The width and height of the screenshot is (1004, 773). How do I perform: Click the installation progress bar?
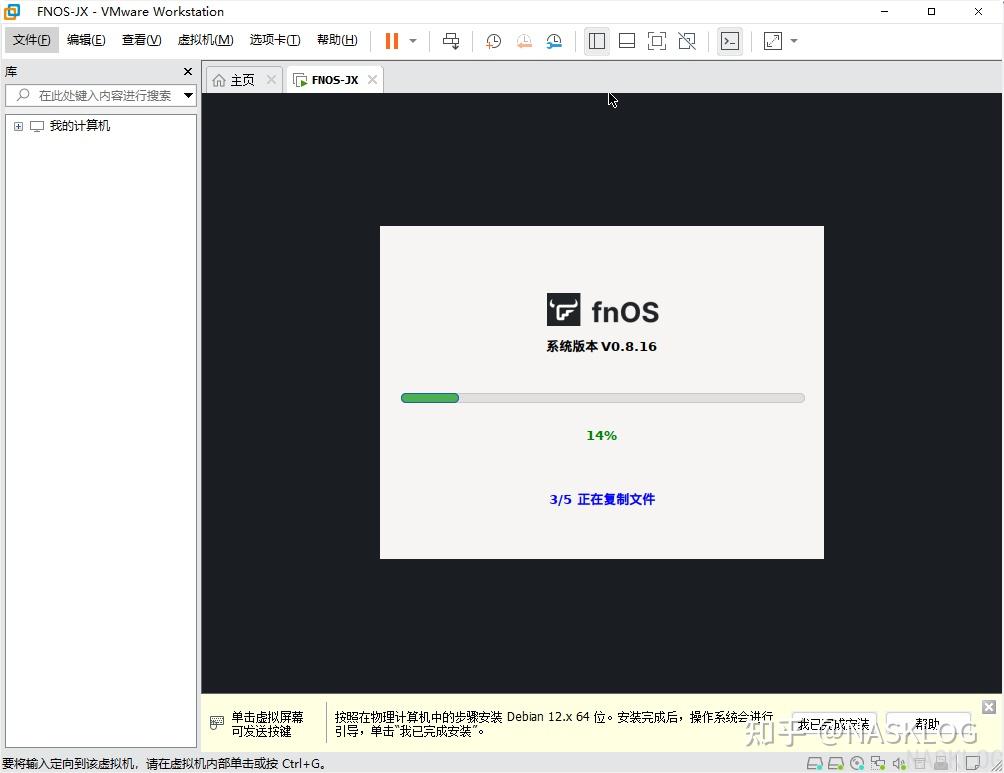(601, 397)
